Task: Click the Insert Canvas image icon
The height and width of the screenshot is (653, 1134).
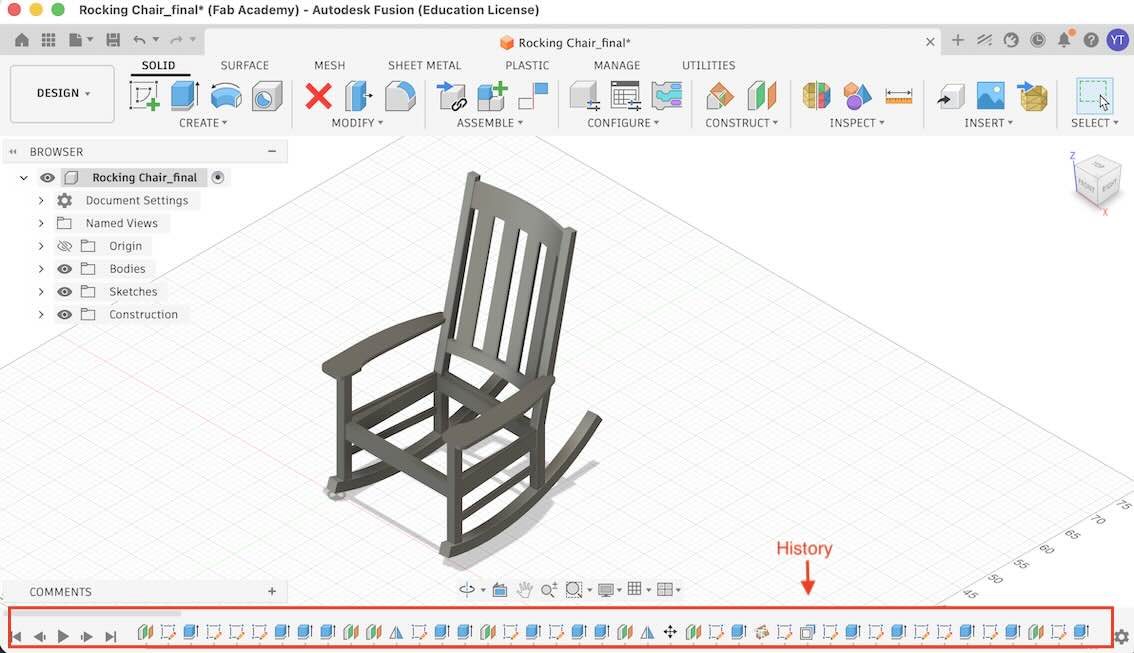Action: tap(990, 95)
